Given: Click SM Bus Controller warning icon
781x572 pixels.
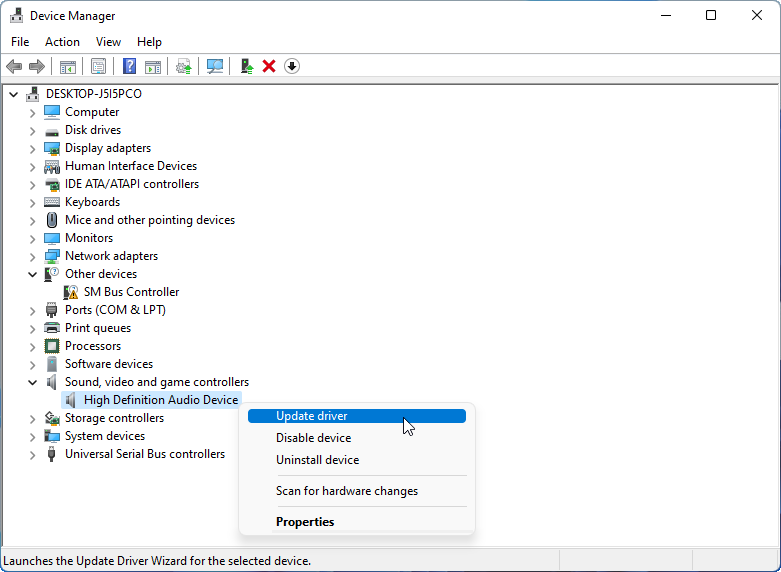Looking at the screenshot, I should (71, 292).
